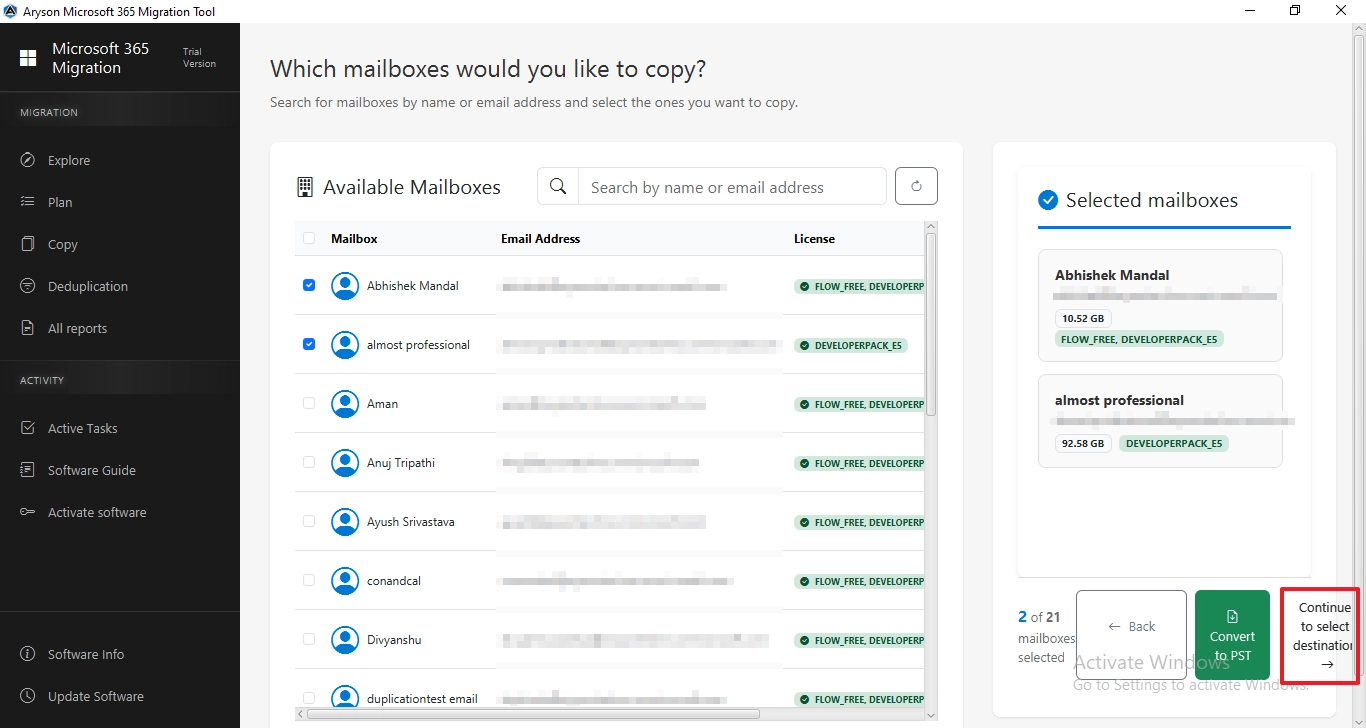Click the conandcal avatar icon
This screenshot has height=728, width=1366.
click(345, 581)
